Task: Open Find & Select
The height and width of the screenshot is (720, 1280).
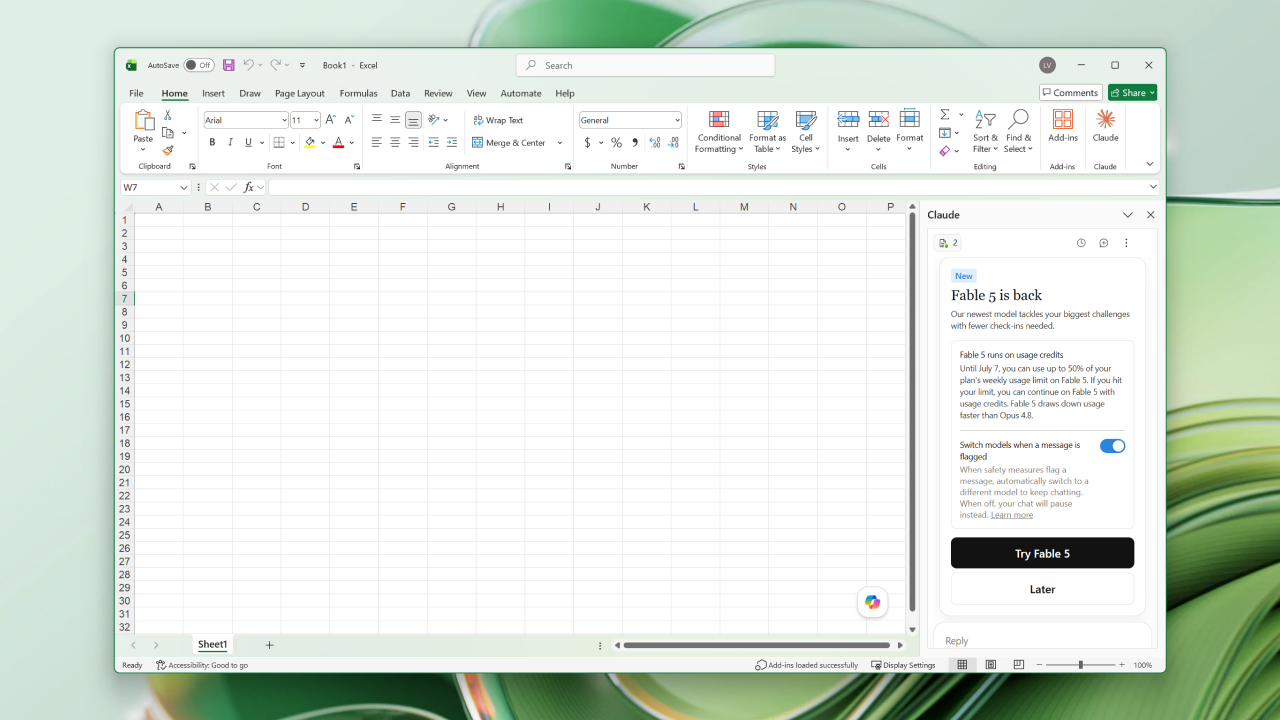Action: pos(1018,132)
